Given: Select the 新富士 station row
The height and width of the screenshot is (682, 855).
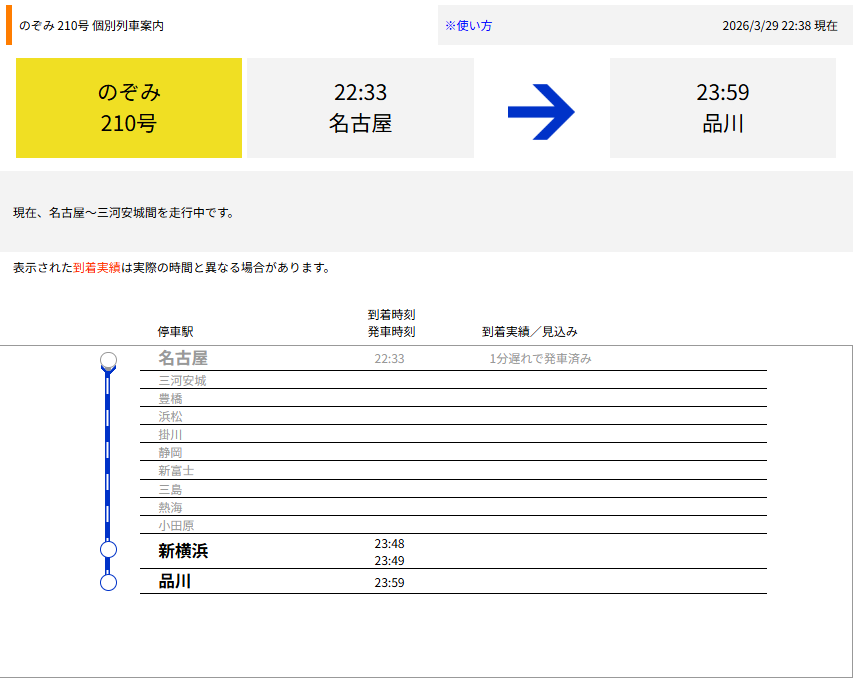Looking at the screenshot, I should tap(453, 470).
